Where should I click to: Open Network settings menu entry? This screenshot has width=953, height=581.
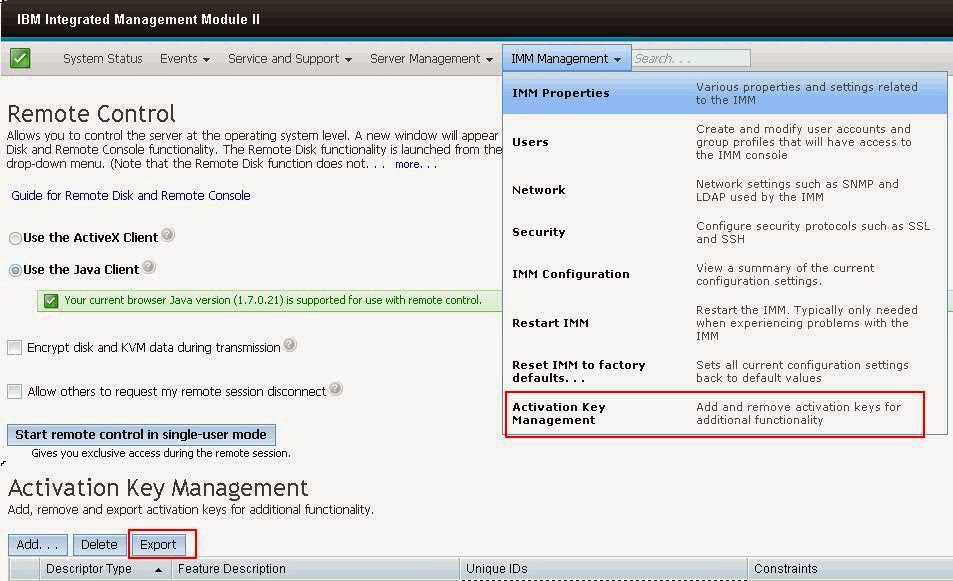724,190
